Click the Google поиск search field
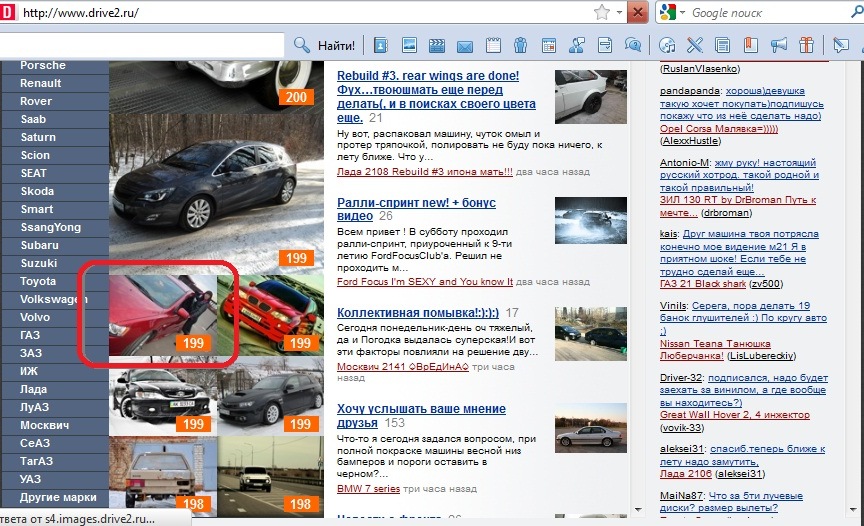This screenshot has height=526, width=864. pyautogui.click(x=768, y=12)
